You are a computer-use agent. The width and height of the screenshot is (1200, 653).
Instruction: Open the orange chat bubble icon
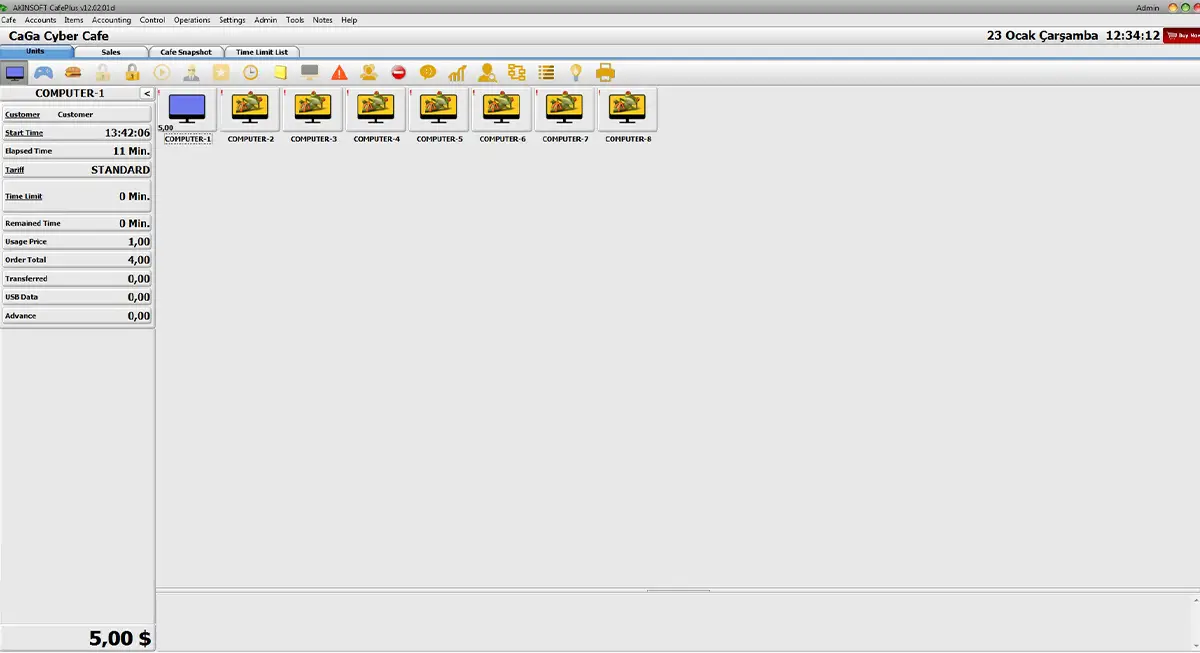pos(428,72)
